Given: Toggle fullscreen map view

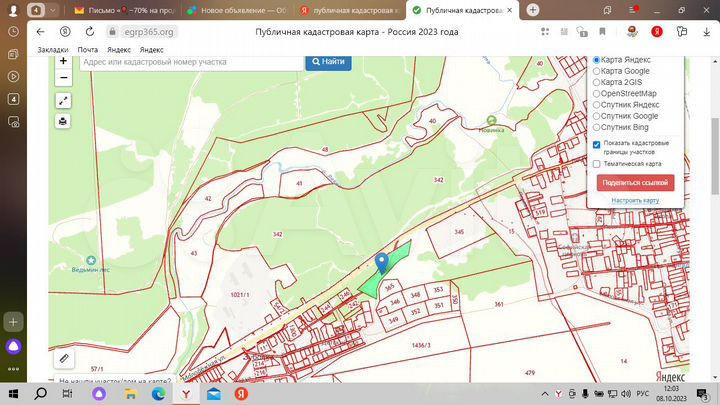Looking at the screenshot, I should coord(63,100).
